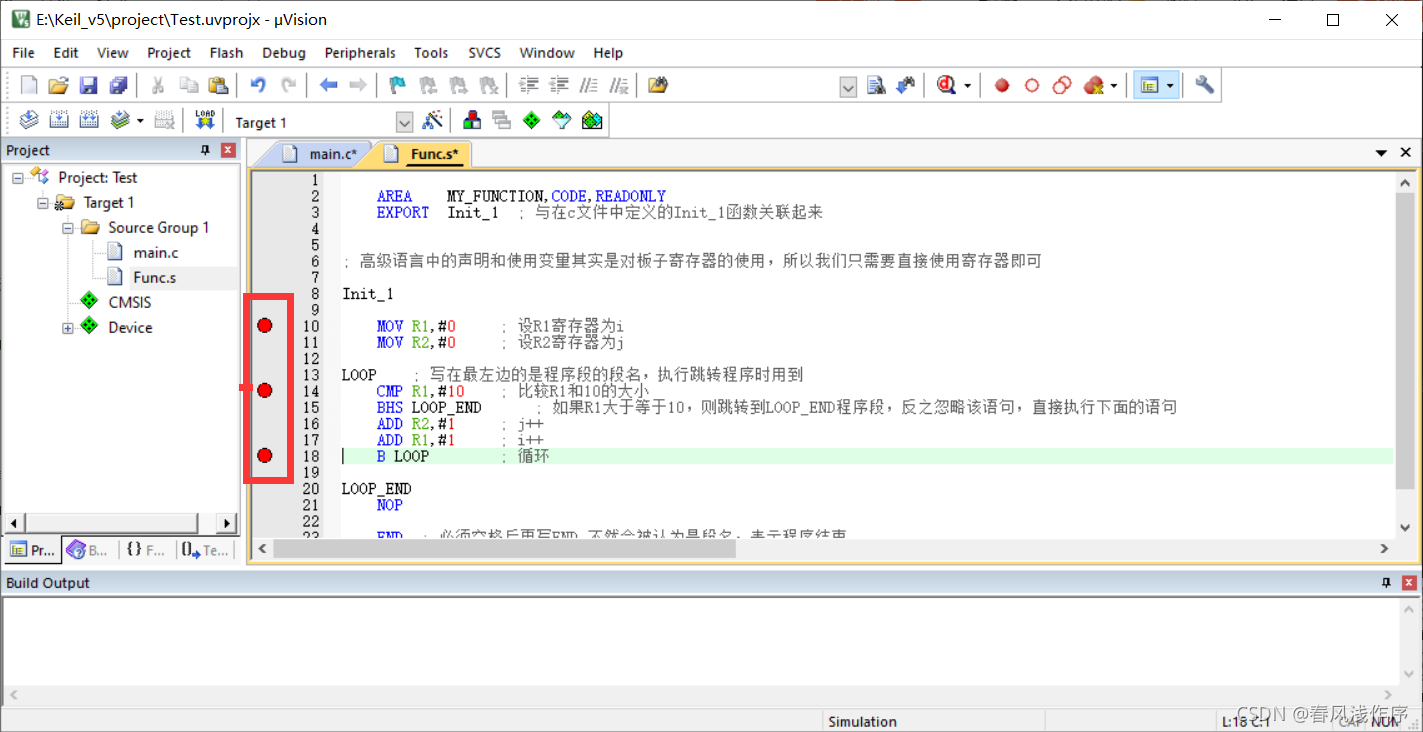Close the Build Output panel
Screen dimensions: 1423x732
point(1409,583)
